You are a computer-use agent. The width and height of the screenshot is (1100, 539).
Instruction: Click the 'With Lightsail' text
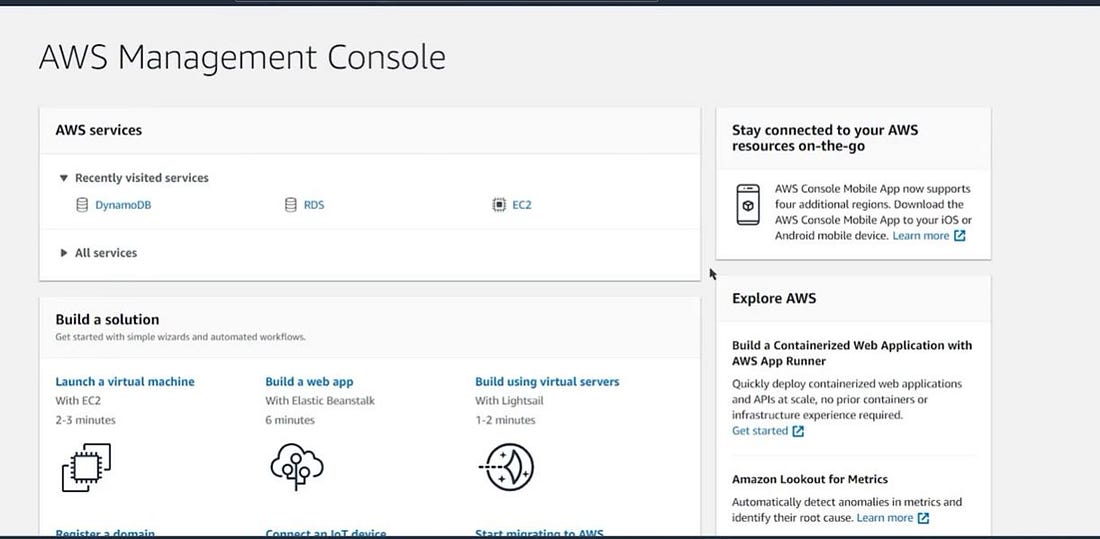click(509, 401)
